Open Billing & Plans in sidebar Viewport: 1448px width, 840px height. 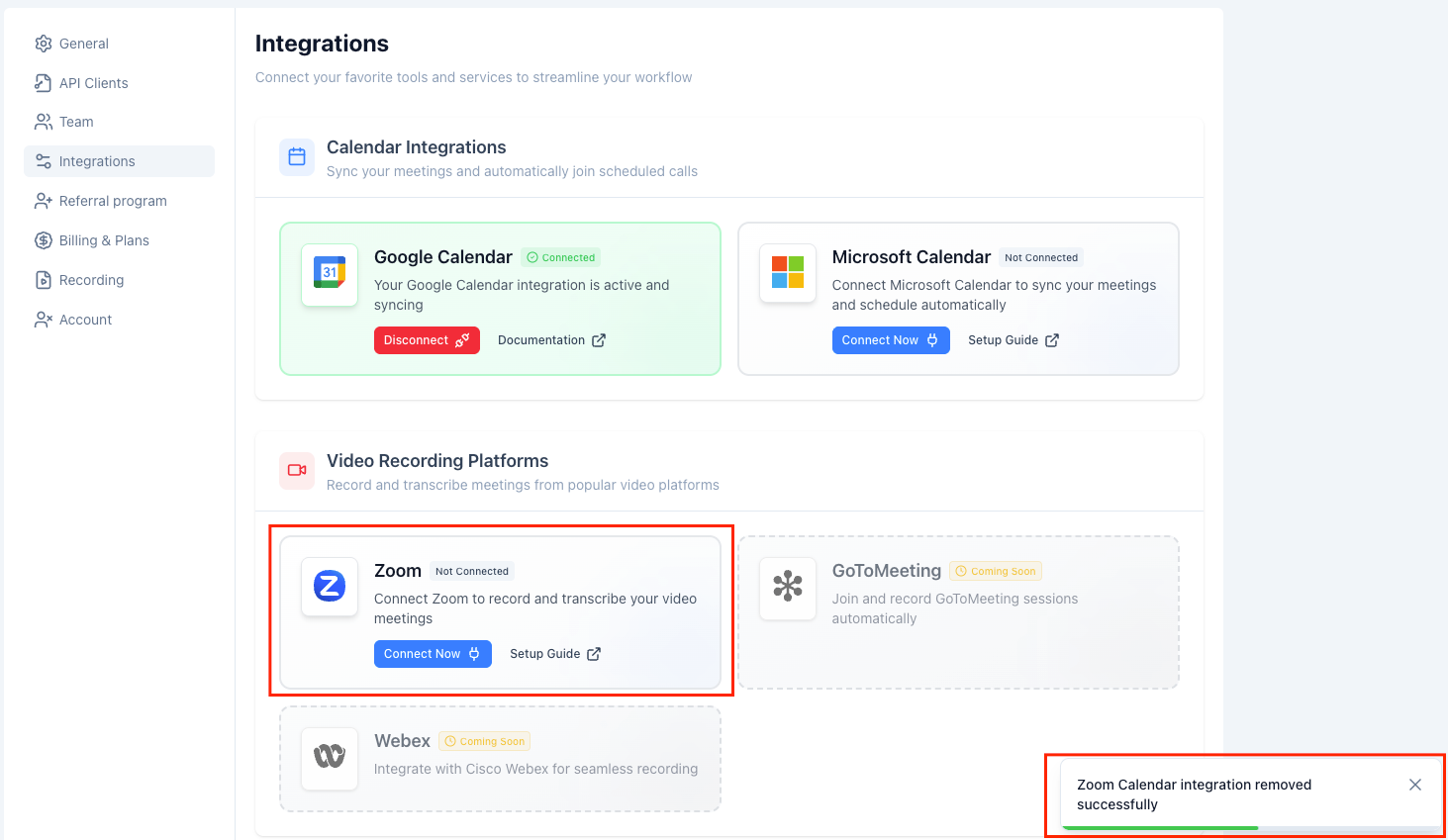(104, 240)
